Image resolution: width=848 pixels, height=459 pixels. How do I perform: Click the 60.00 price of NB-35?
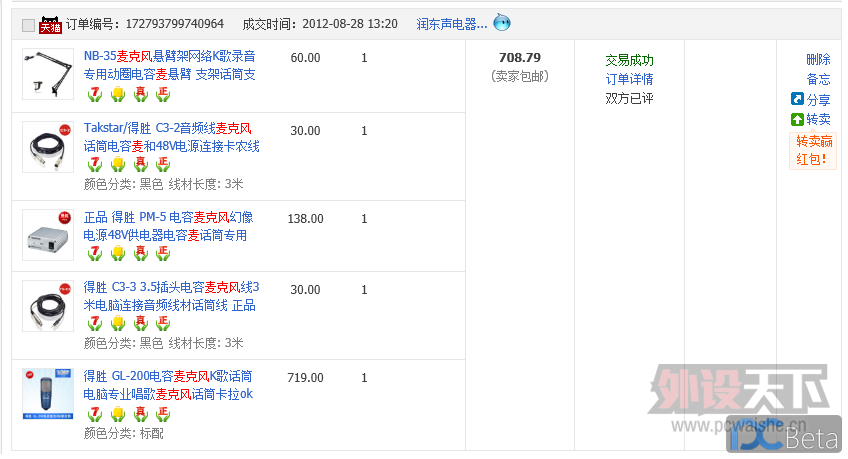306,58
